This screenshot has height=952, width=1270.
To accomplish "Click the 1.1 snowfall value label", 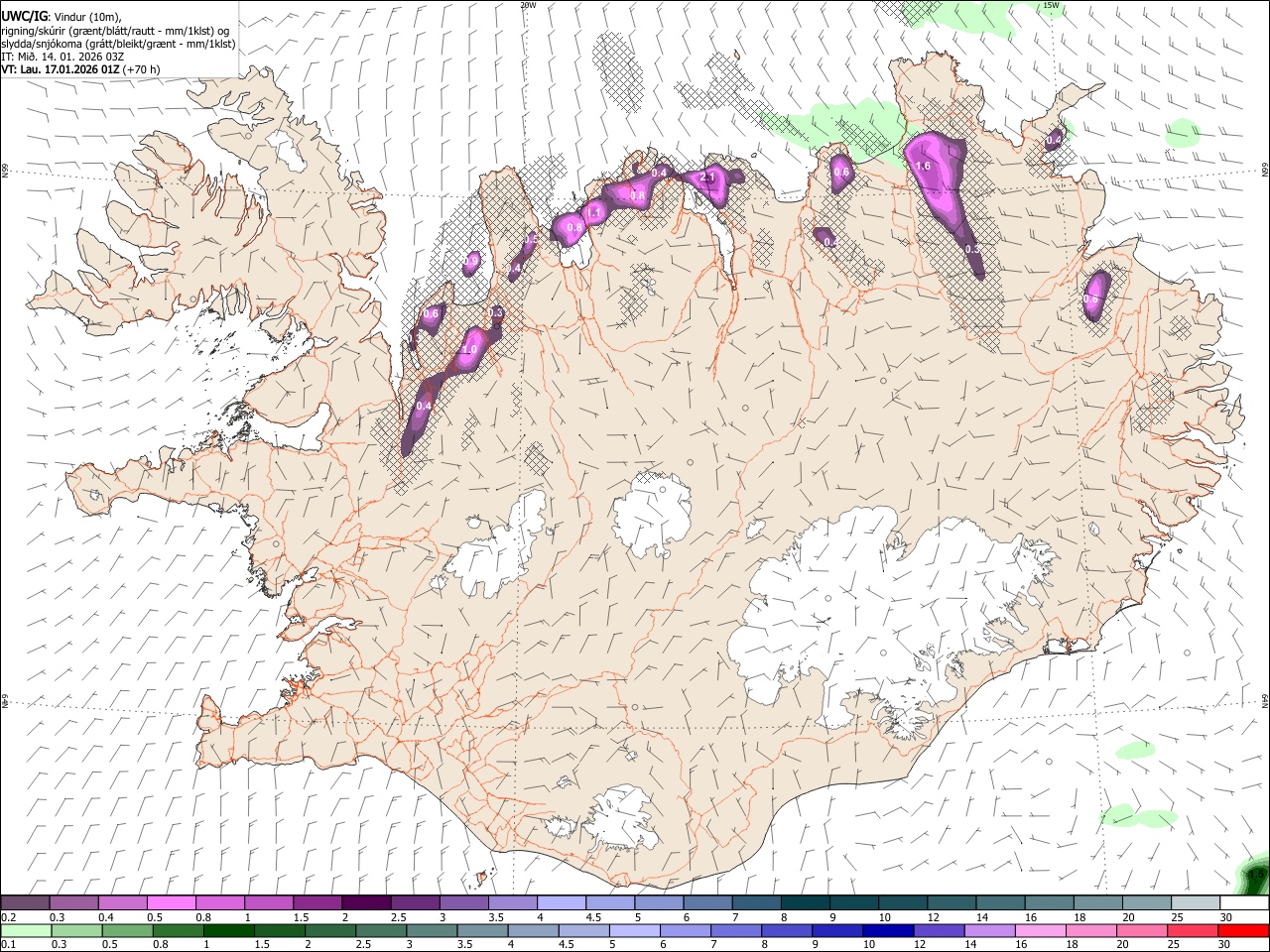I will click(x=593, y=213).
